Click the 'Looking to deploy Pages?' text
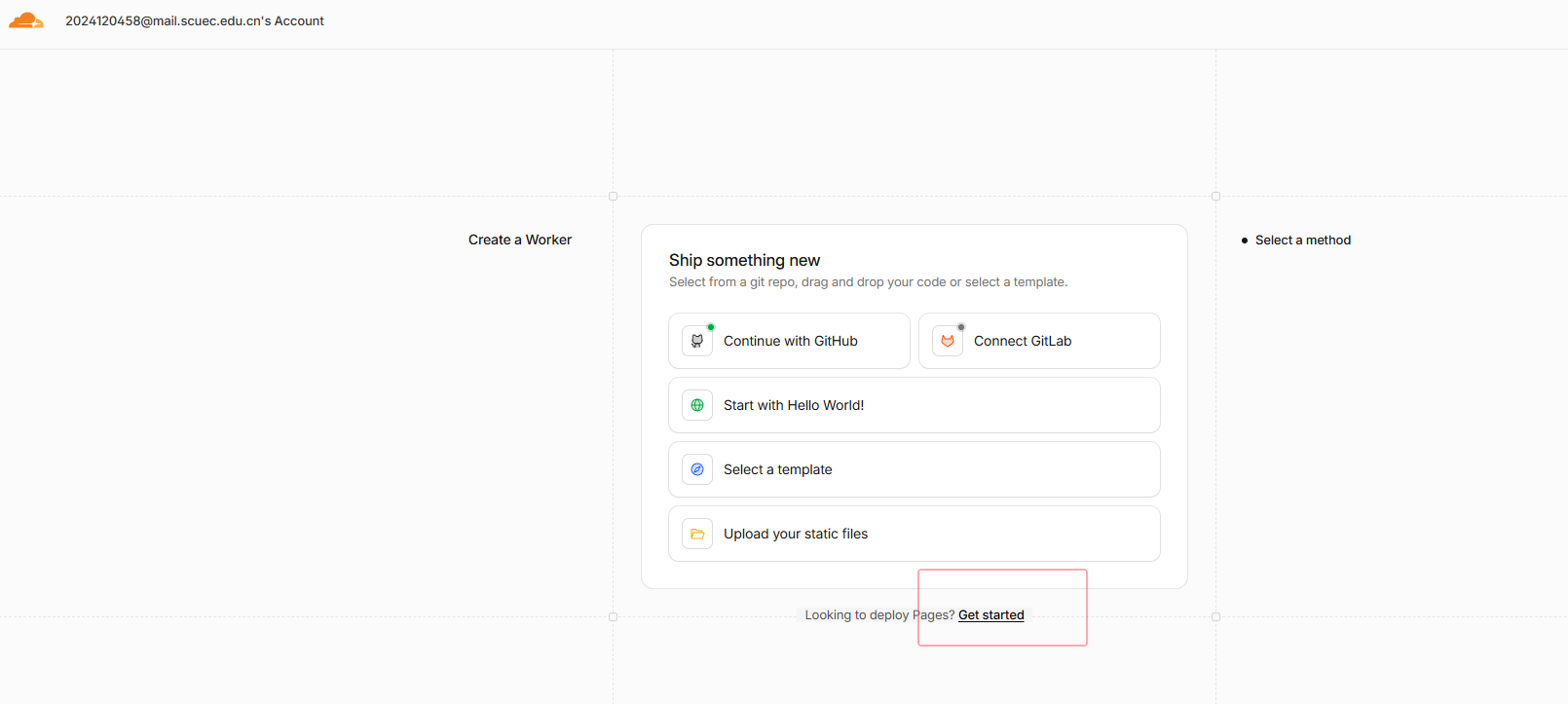The height and width of the screenshot is (704, 1568). coord(879,615)
